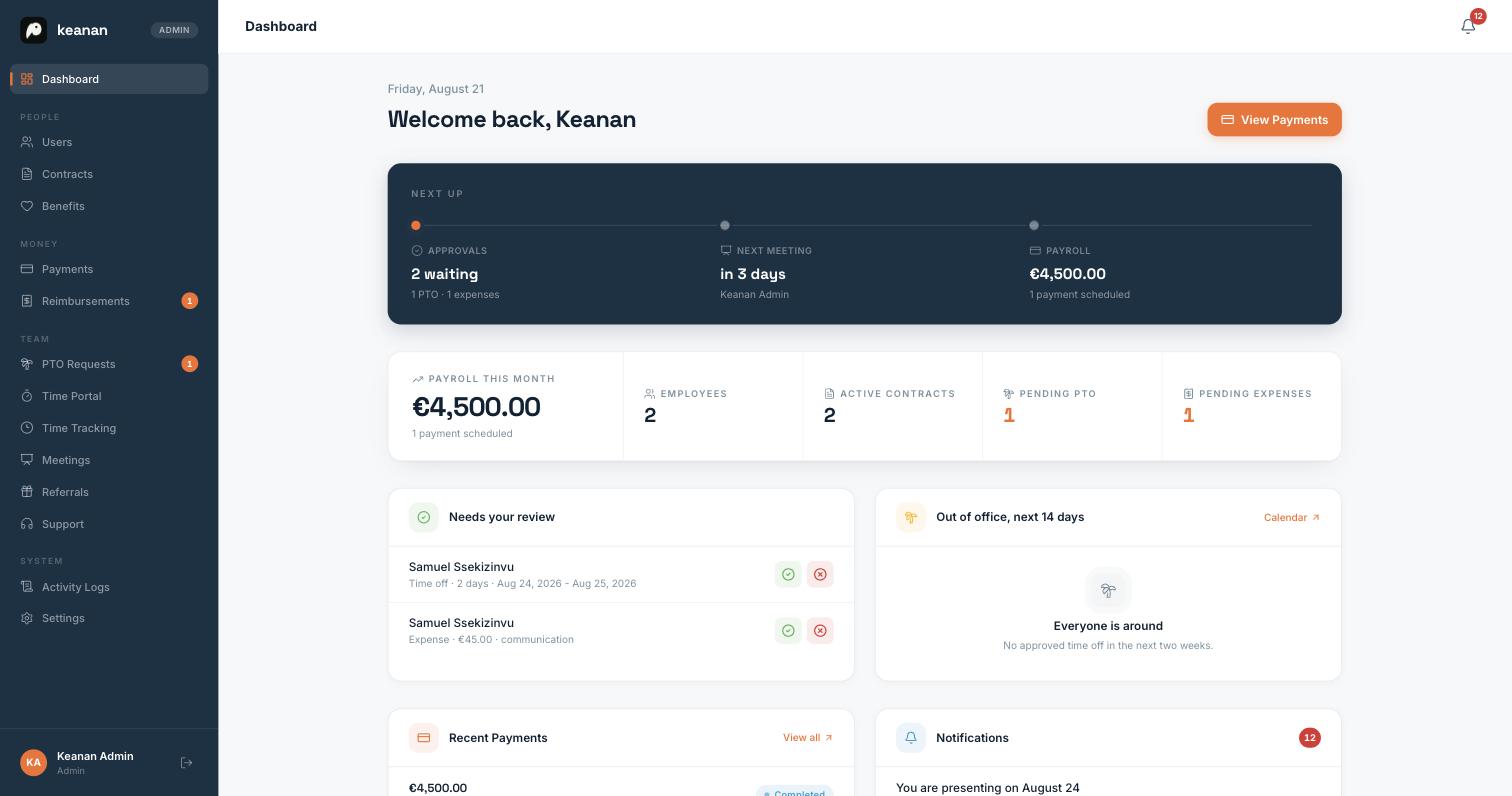This screenshot has width=1512, height=796.
Task: Approve Samuel Ssekizinvu's €45.00 expense
Action: click(788, 630)
